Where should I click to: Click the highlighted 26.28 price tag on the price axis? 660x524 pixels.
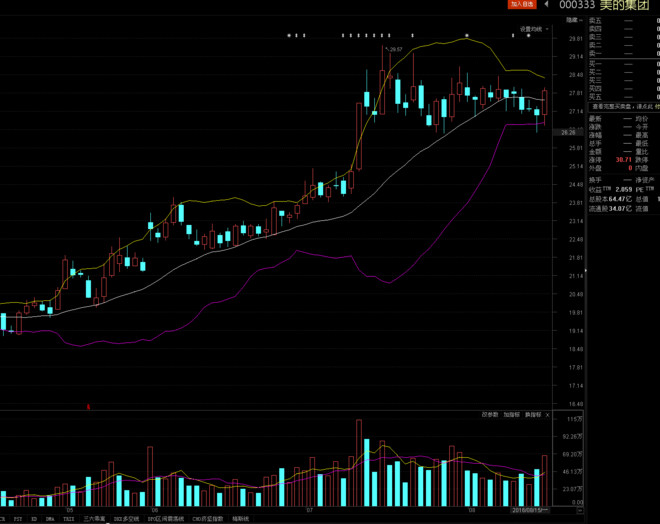click(x=568, y=132)
